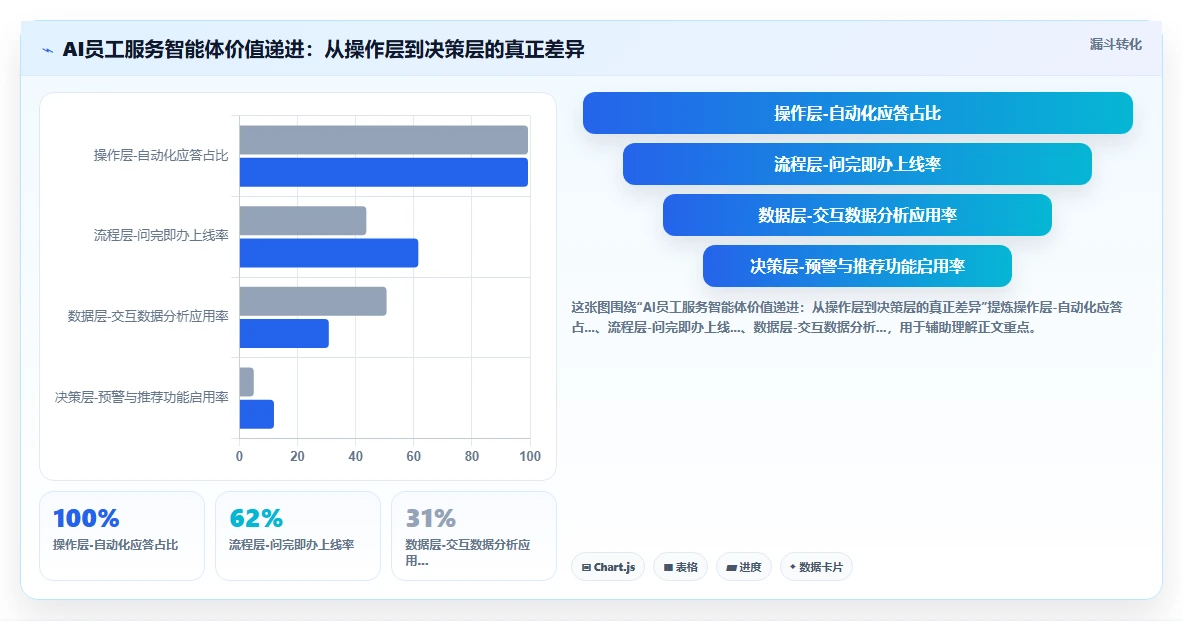The width and height of the screenshot is (1183, 621).
Task: Select the 操作层-自动化应答占比 funnel stage
Action: click(858, 113)
